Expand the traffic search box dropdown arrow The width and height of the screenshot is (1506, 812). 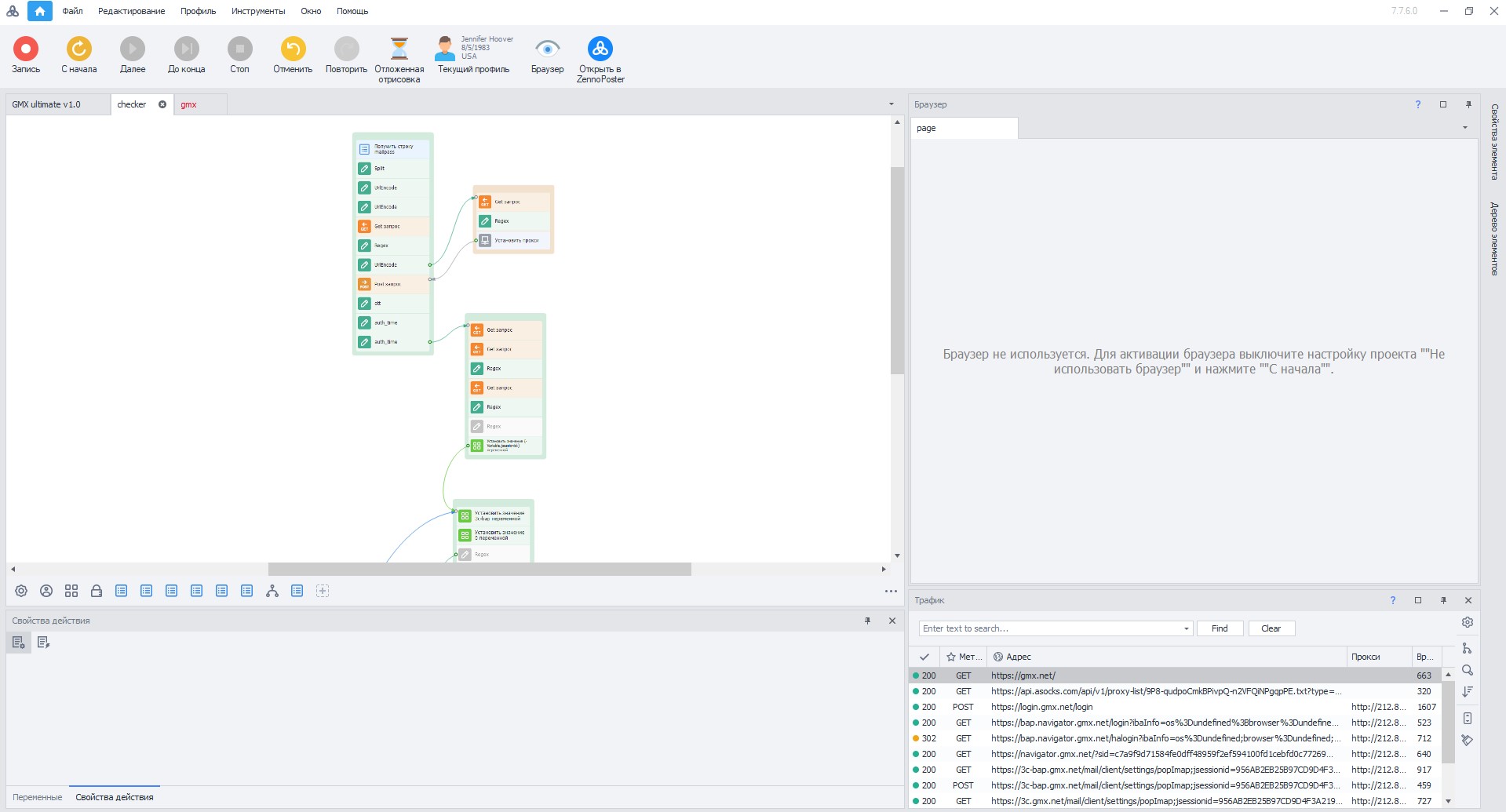point(1186,628)
